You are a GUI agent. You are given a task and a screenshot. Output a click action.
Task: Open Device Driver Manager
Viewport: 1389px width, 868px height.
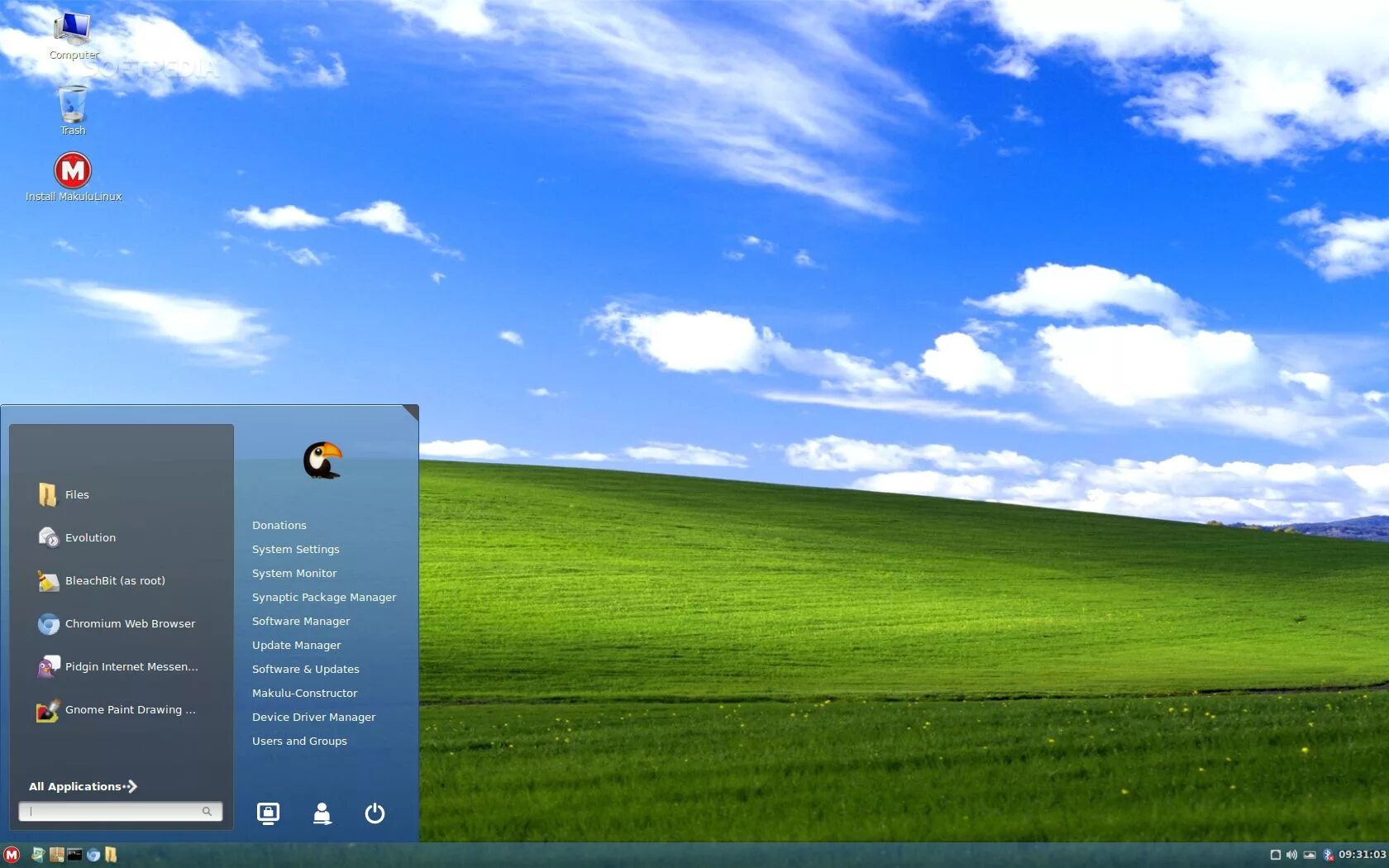(x=314, y=718)
